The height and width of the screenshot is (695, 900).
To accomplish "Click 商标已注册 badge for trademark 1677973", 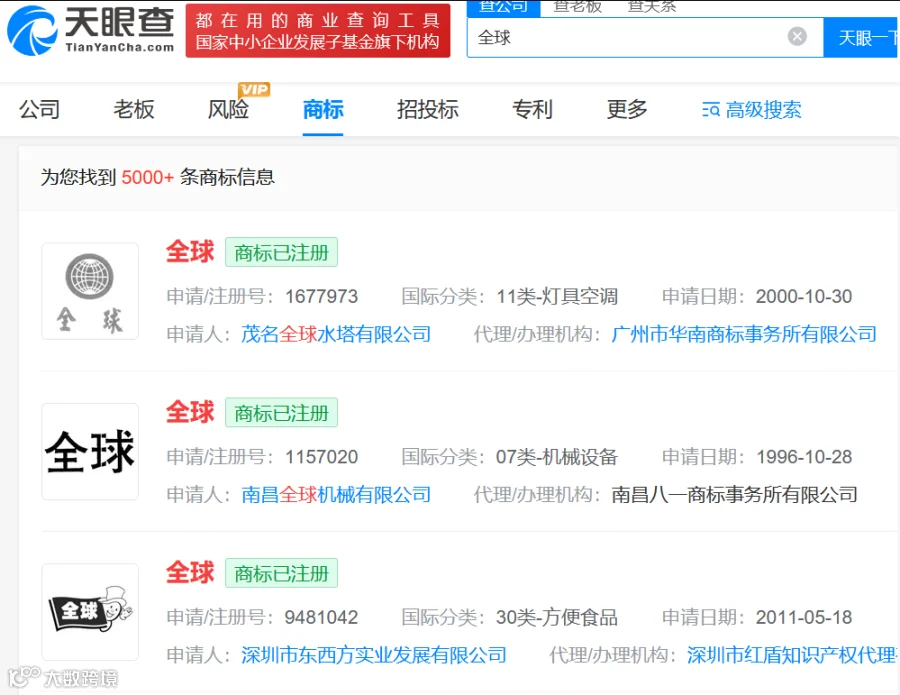I will [x=281, y=252].
